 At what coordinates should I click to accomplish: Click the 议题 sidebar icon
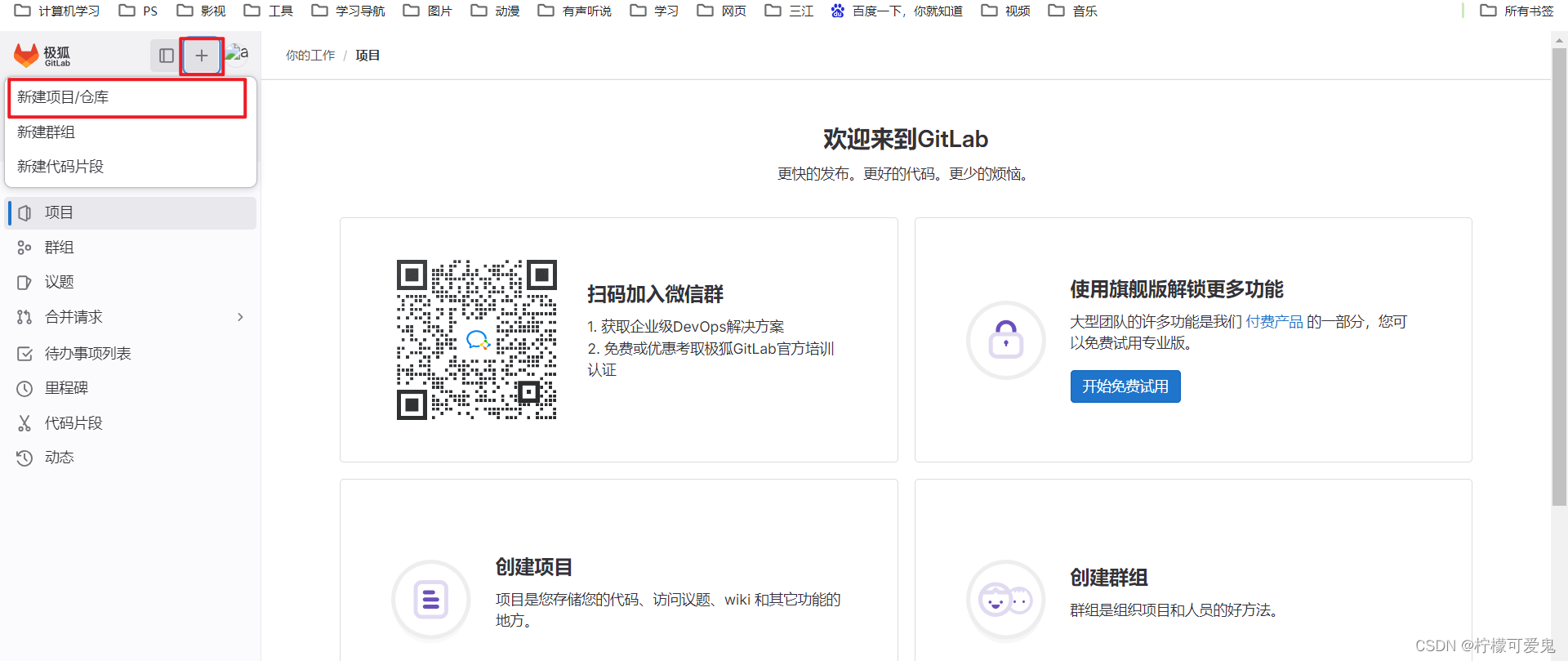pos(24,283)
